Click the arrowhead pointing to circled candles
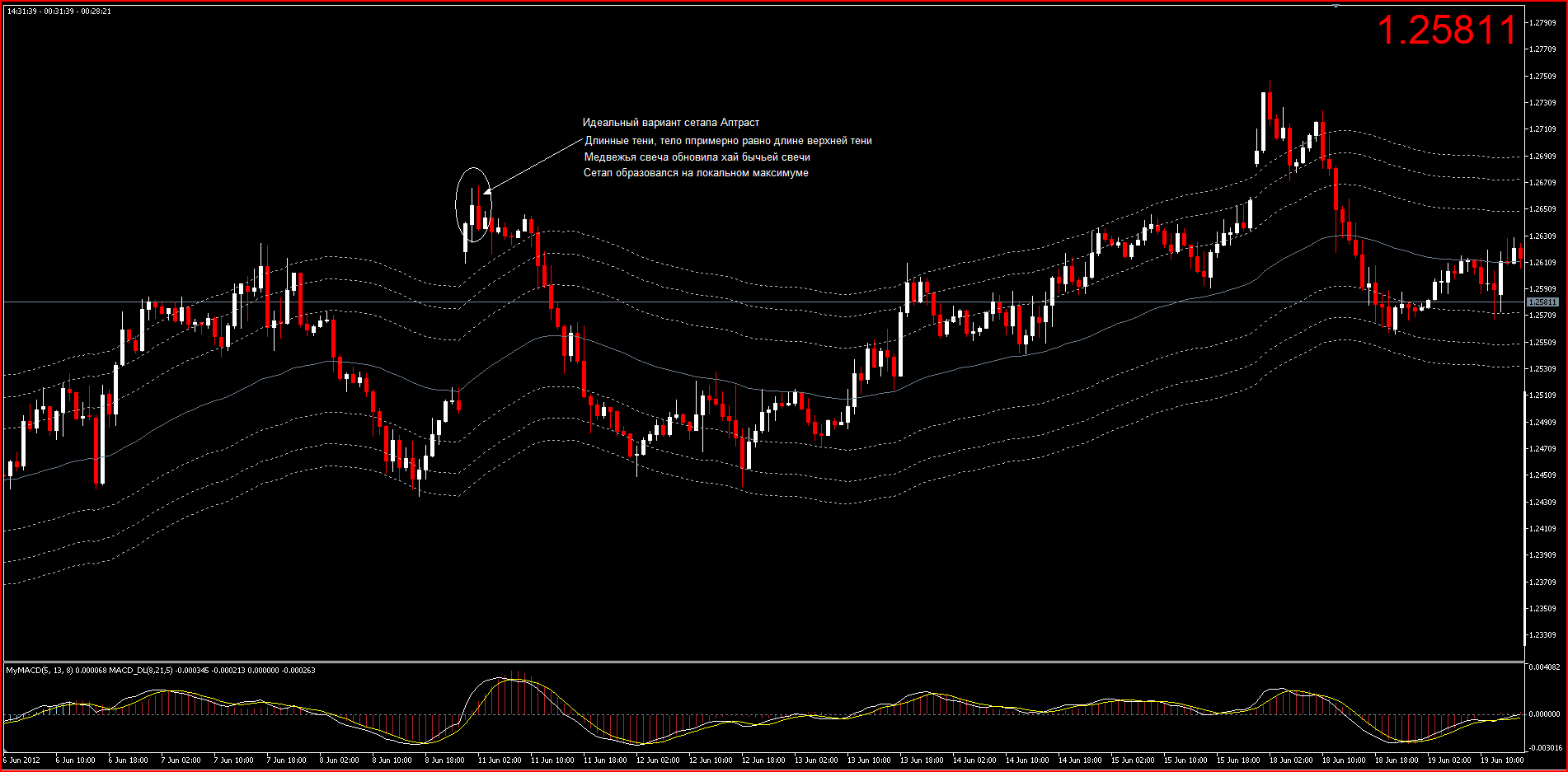Viewport: 1568px width, 772px height. point(486,193)
